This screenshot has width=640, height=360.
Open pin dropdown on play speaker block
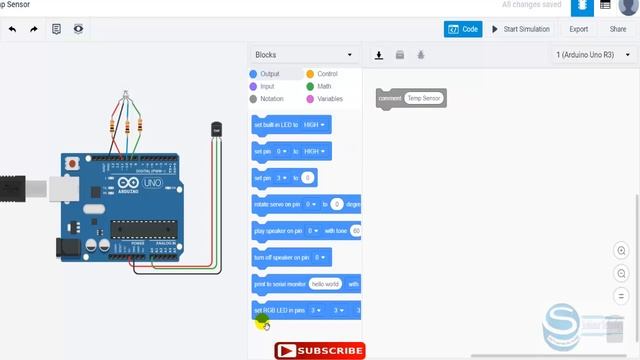313,231
